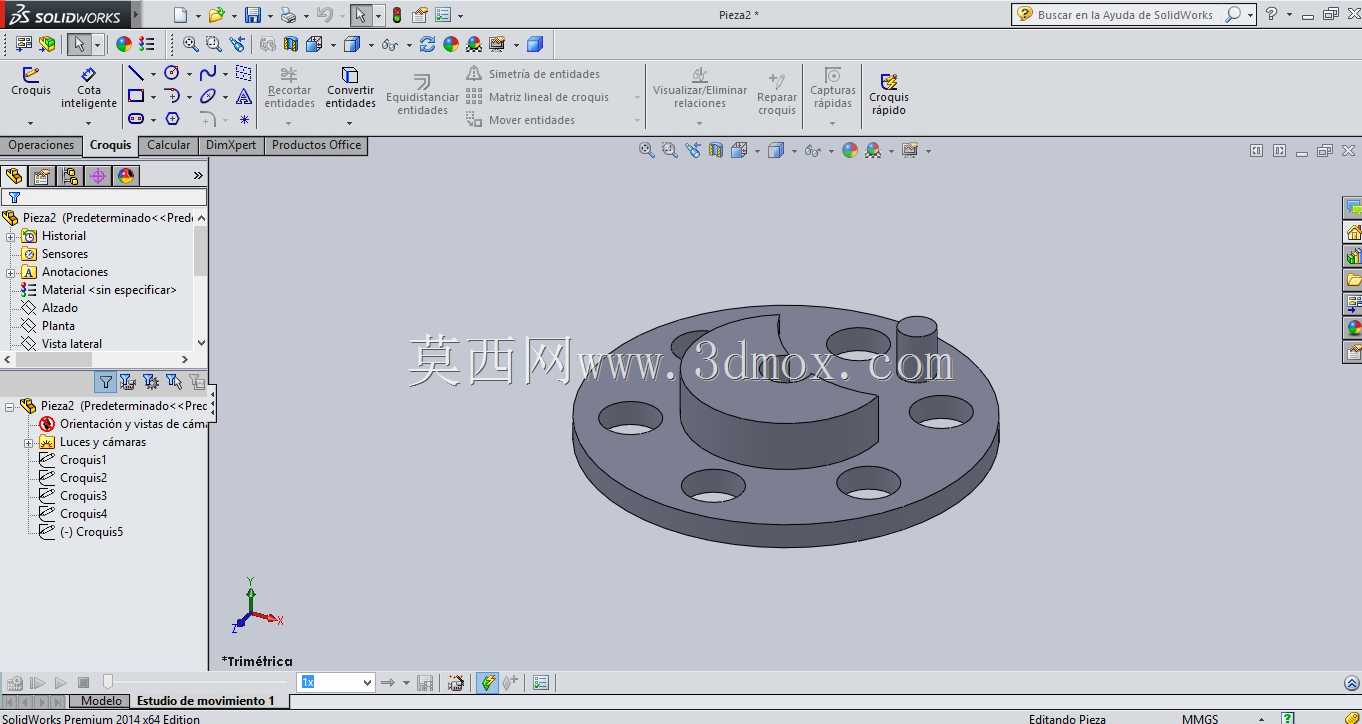Click Visualizar/Eliminar relaciones

click(700, 88)
